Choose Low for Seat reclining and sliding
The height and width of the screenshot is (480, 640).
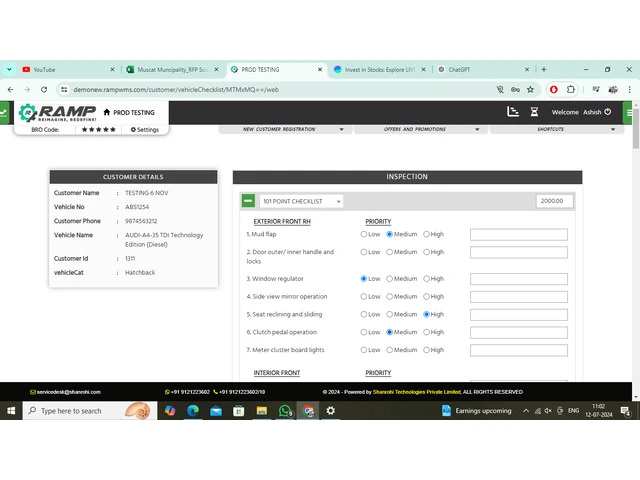364,314
